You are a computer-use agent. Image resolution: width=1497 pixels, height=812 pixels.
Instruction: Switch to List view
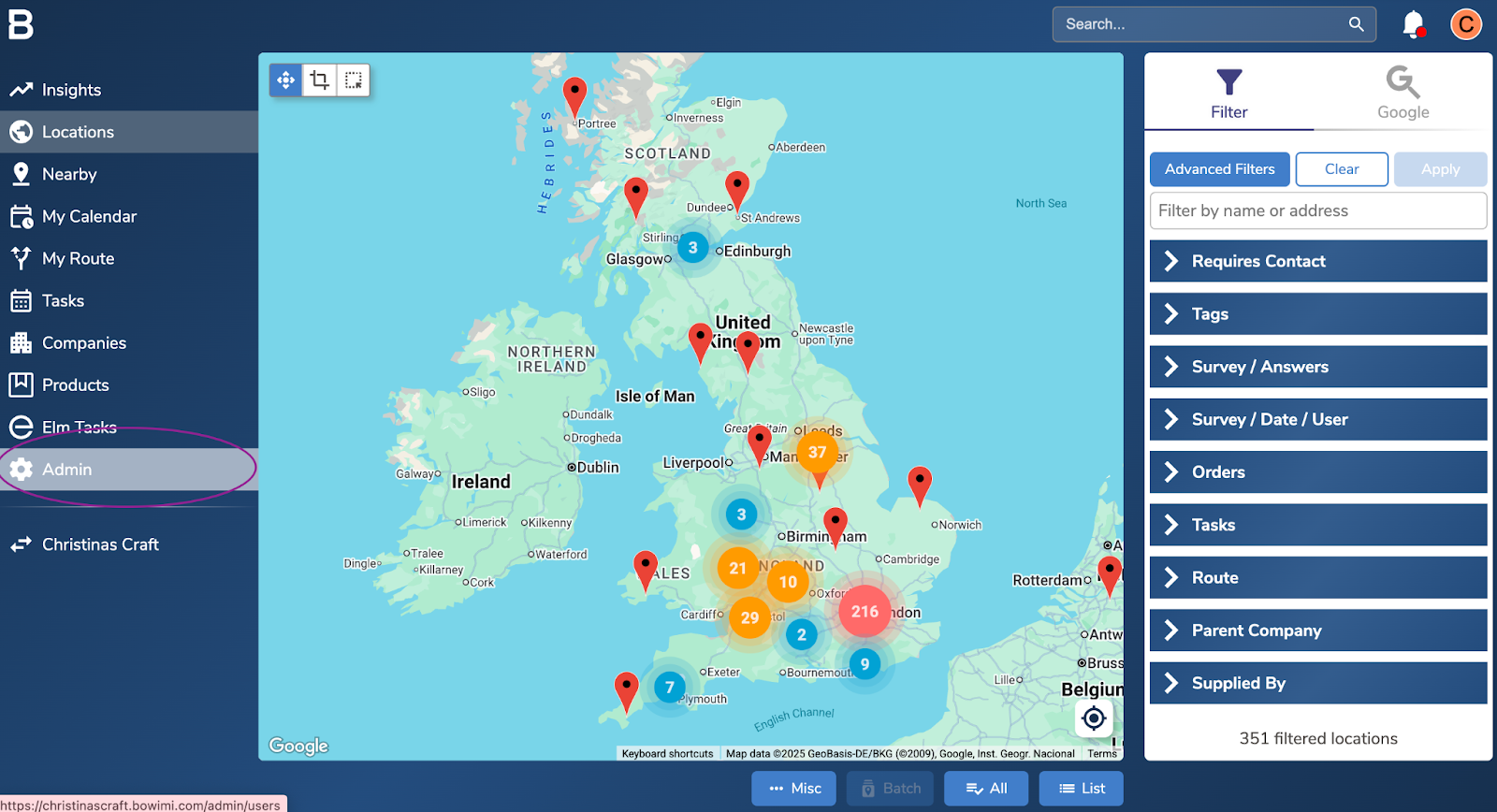point(1081,789)
